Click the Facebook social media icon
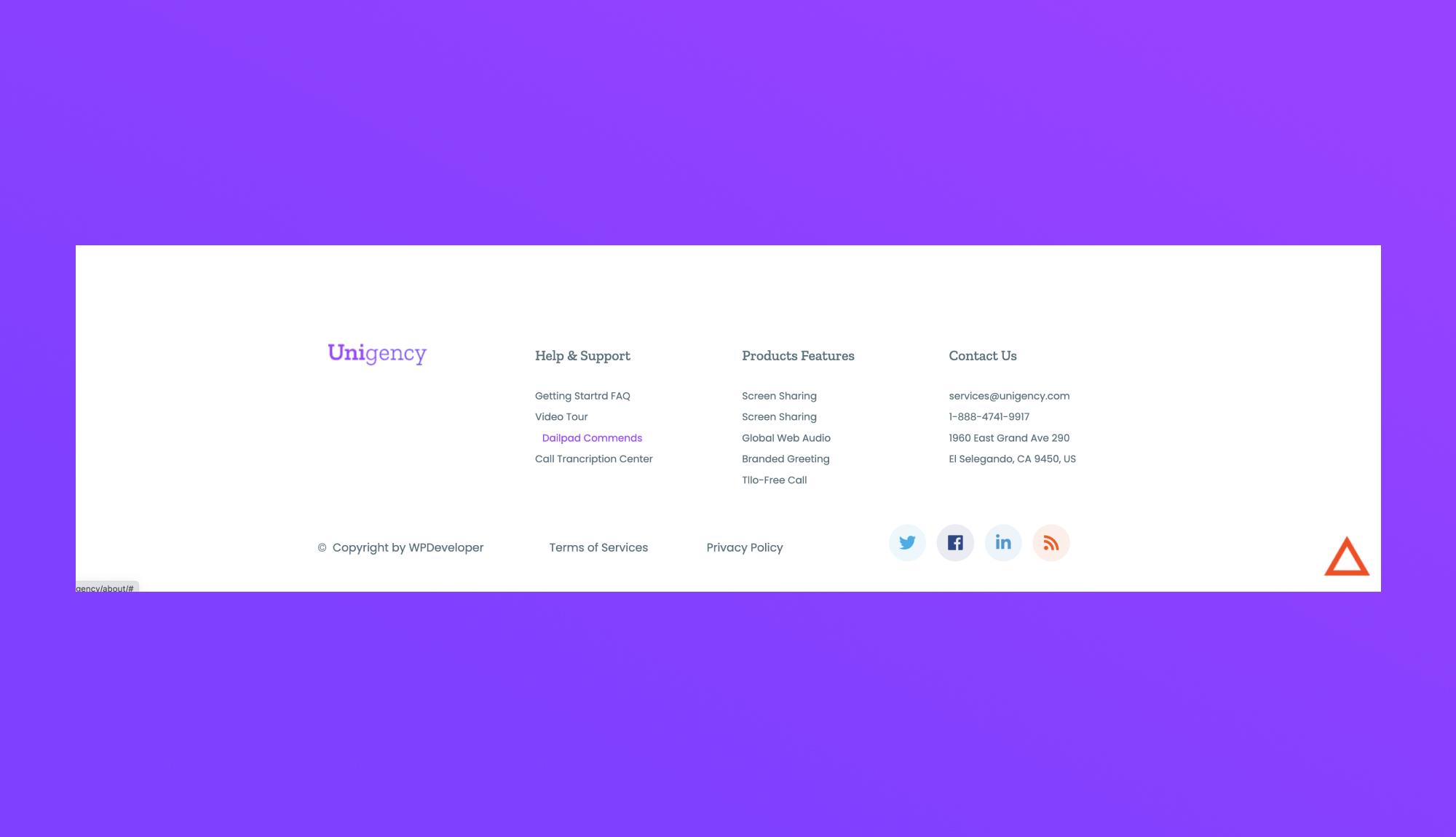1456x837 pixels. [955, 542]
